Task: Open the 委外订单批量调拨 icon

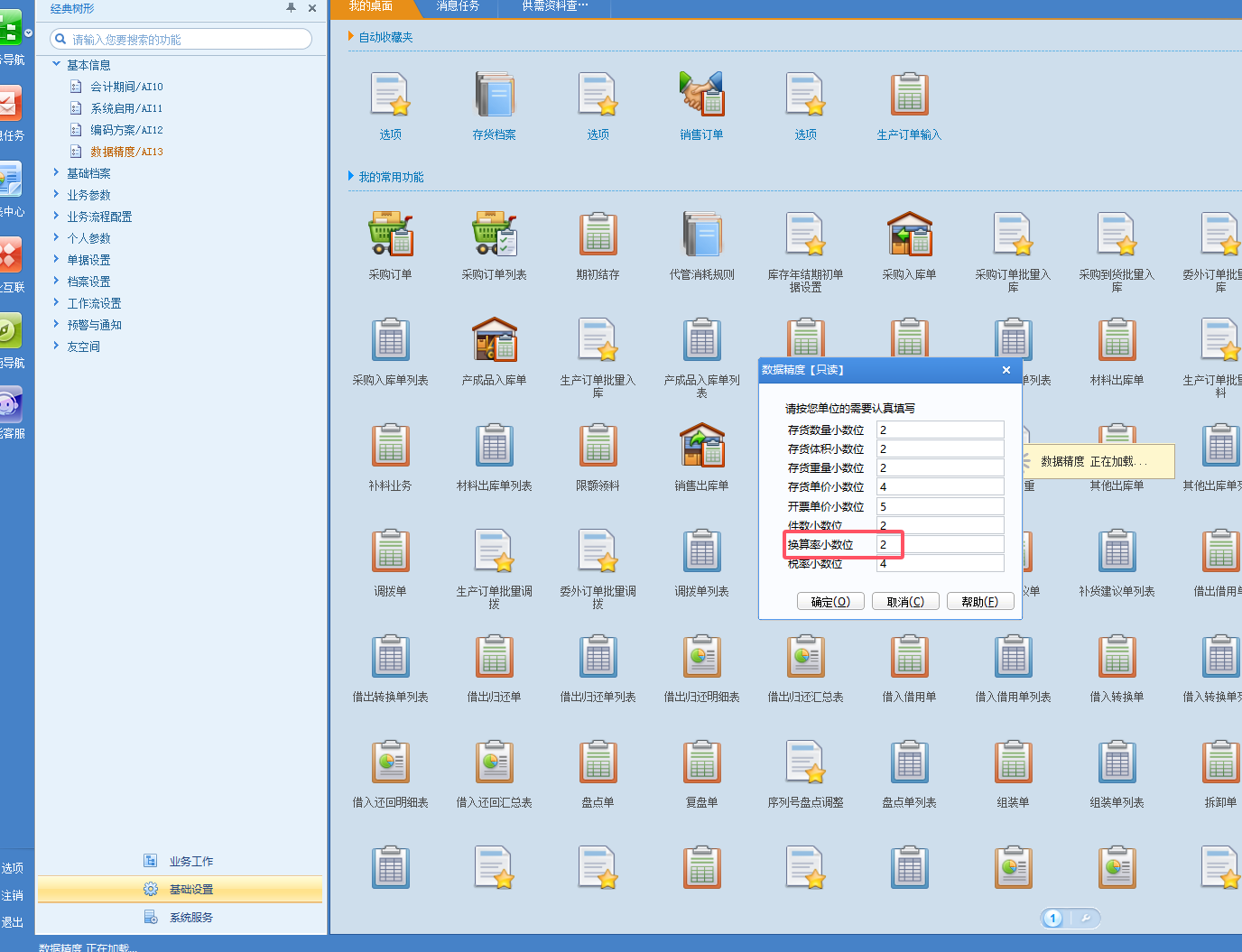Action: pos(598,551)
